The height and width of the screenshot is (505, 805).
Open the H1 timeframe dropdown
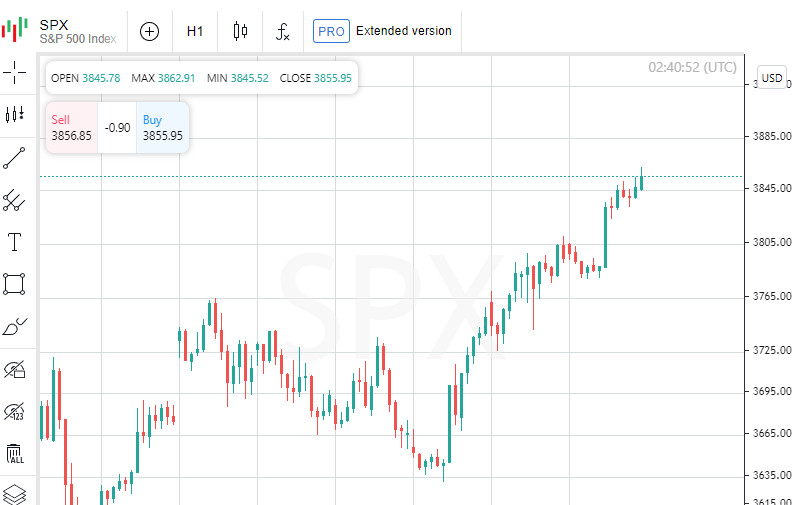tap(195, 31)
